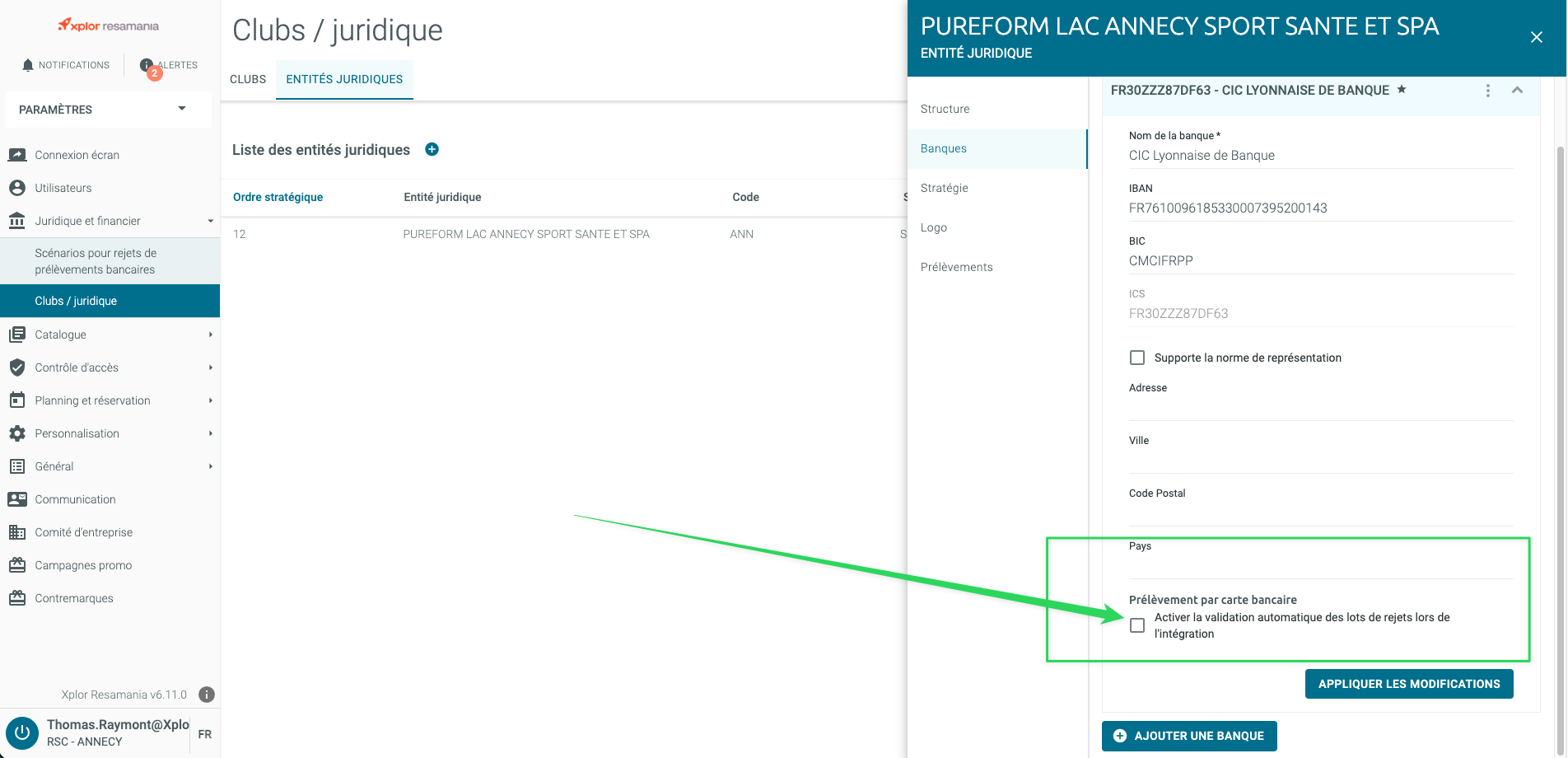Click into the Pays field

(1321, 567)
